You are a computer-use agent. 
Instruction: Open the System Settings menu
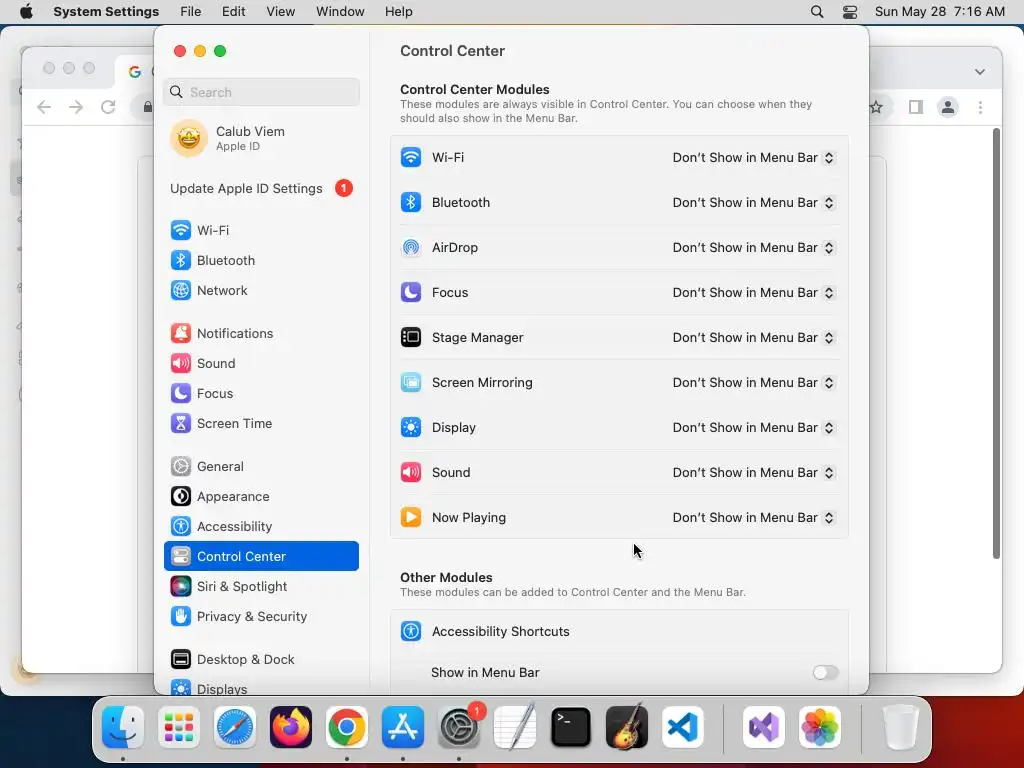(106, 12)
